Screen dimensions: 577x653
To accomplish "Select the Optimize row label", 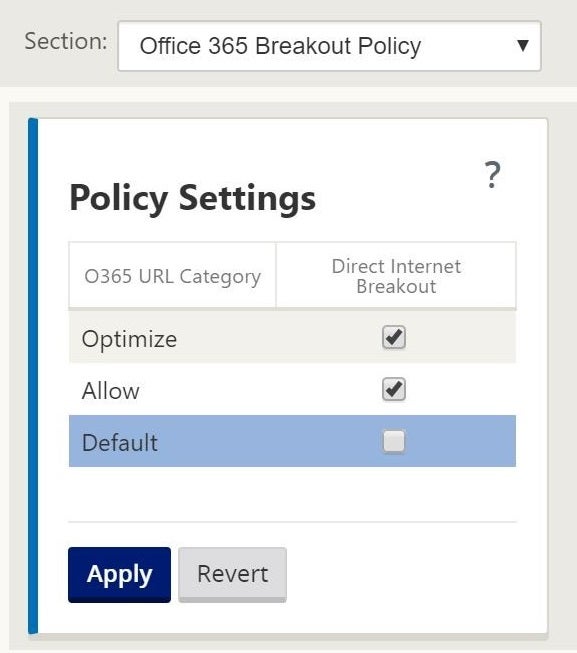I will pos(129,339).
